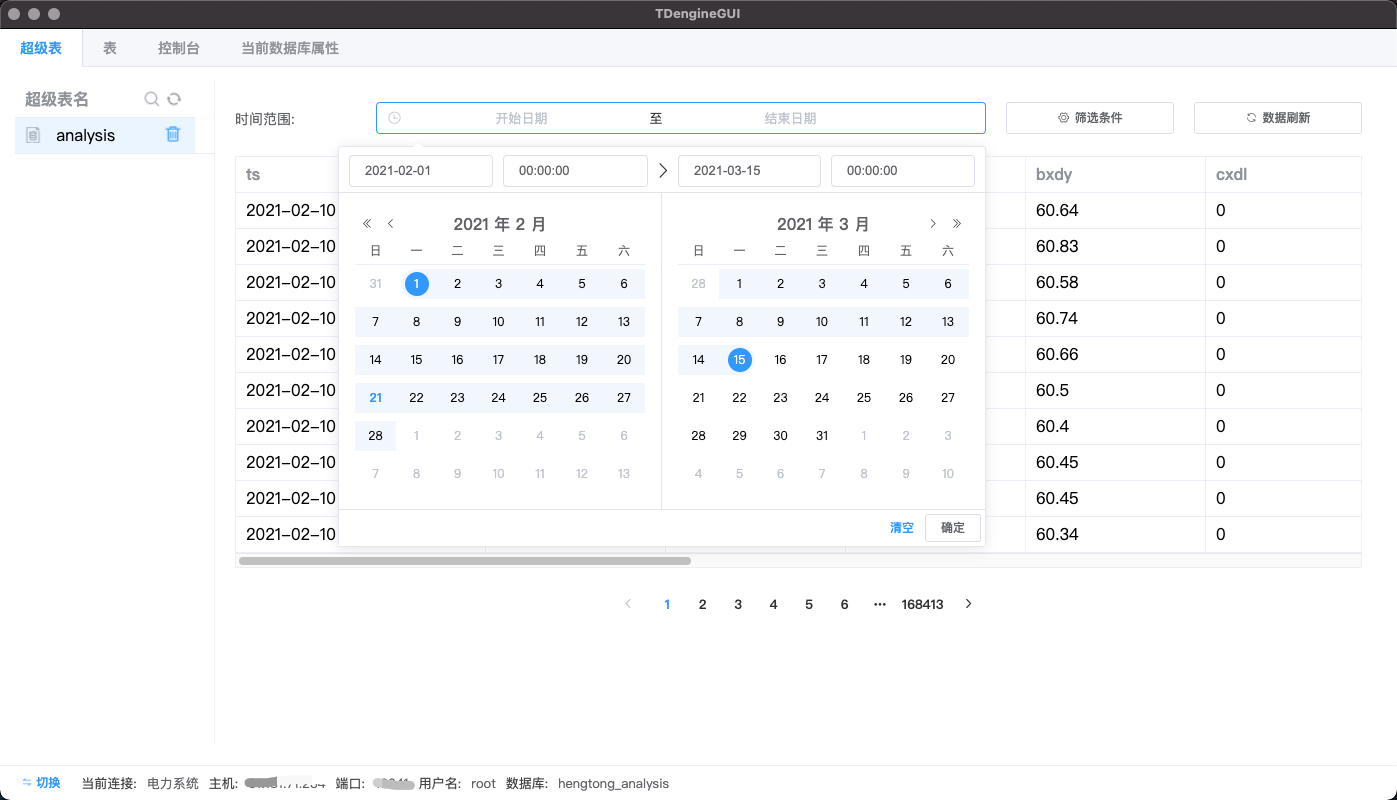Viewport: 1397px width, 800px height.
Task: Delete the analysis super table
Action: point(173,134)
